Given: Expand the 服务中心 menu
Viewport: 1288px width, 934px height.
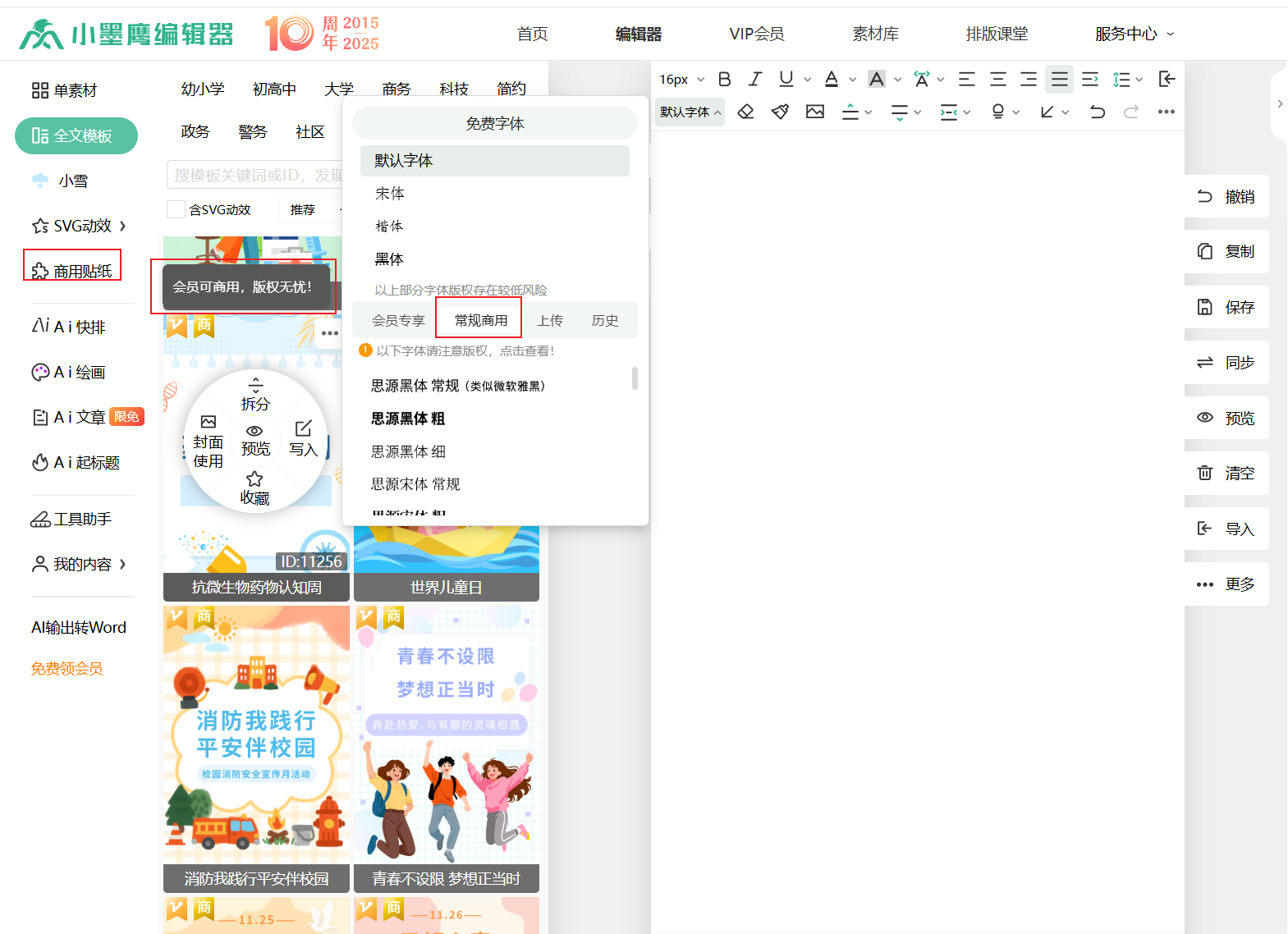Looking at the screenshot, I should coord(1134,34).
